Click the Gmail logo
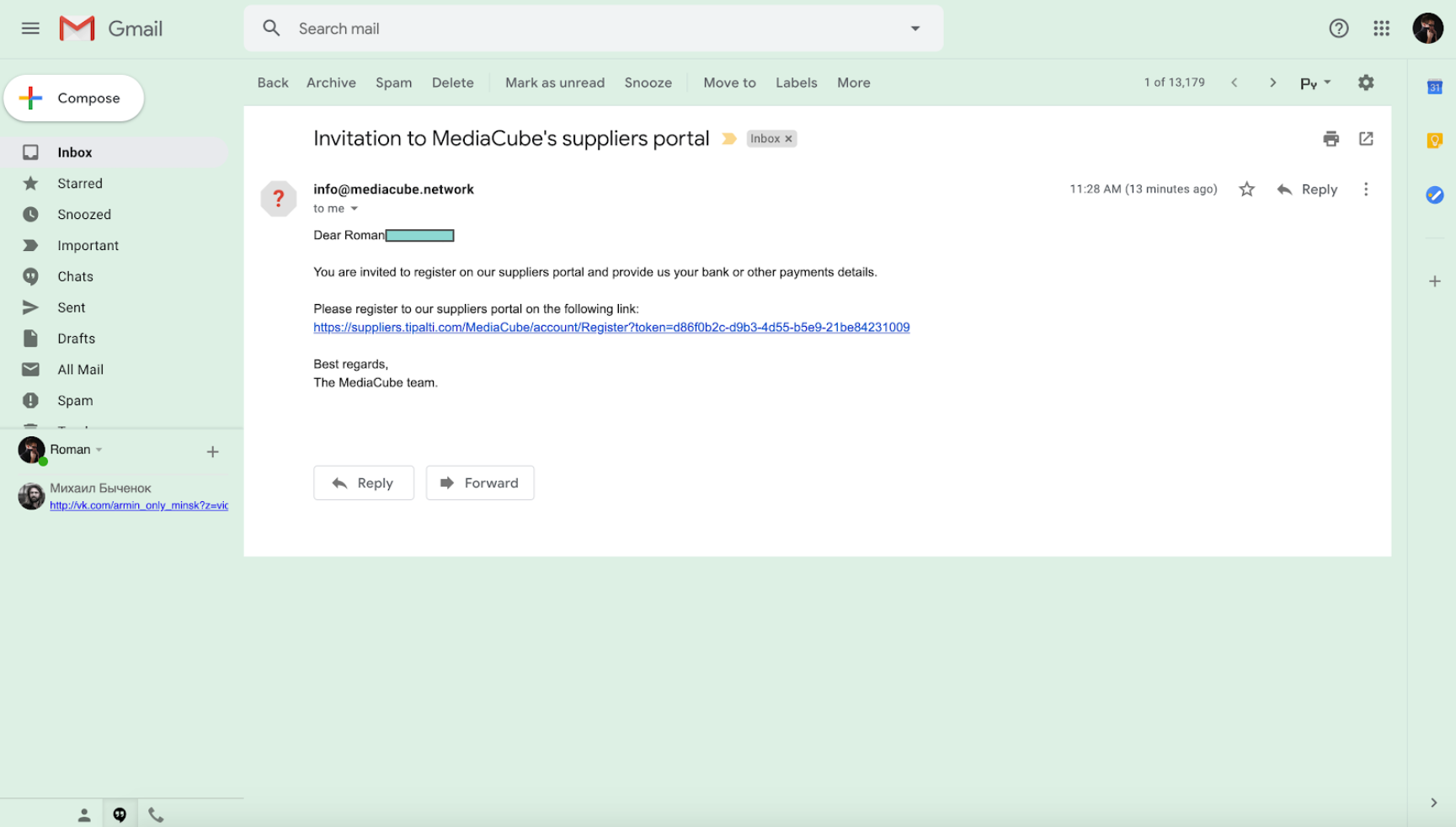Viewport: 1456px width, 827px height. pos(111,29)
